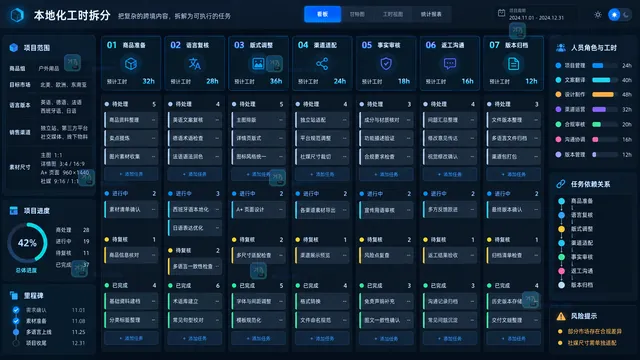This screenshot has height=360, width=640.
Task: Open the risk link 社媒尺寸需单独适配
Action: click(x=592, y=343)
